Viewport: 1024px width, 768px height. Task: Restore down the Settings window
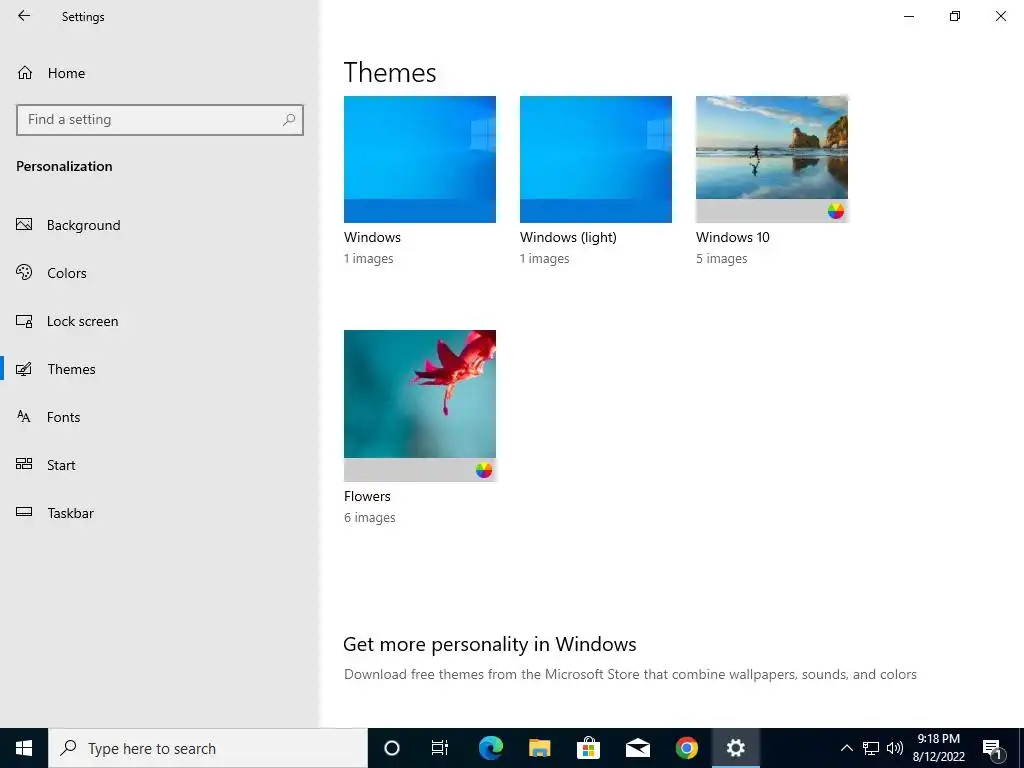point(955,16)
